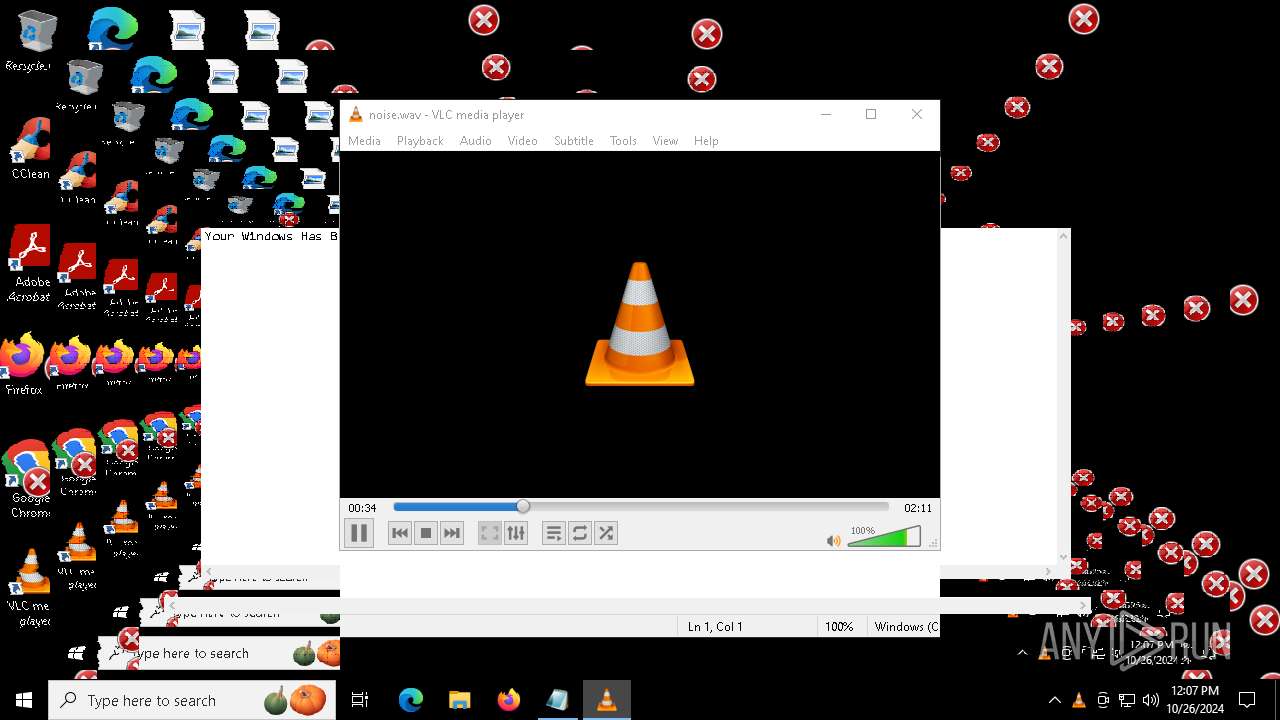Minimize the VLC media player window
Viewport: 1280px width, 720px height.
coord(826,114)
